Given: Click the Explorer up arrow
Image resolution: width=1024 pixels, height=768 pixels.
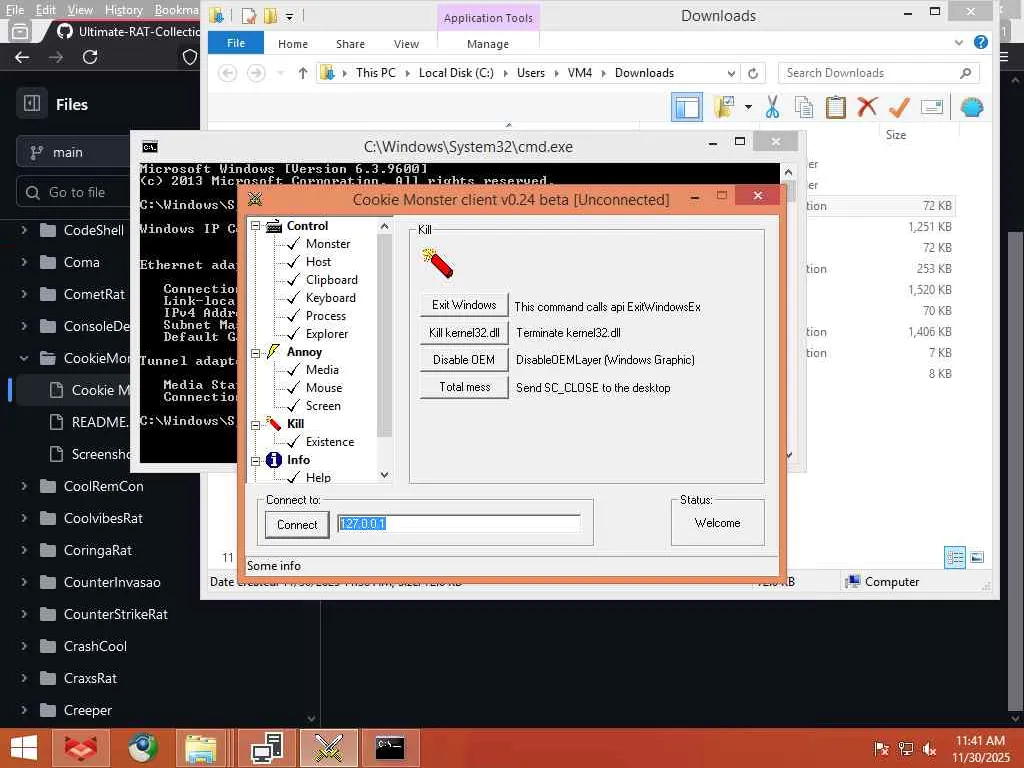Looking at the screenshot, I should tap(302, 73).
